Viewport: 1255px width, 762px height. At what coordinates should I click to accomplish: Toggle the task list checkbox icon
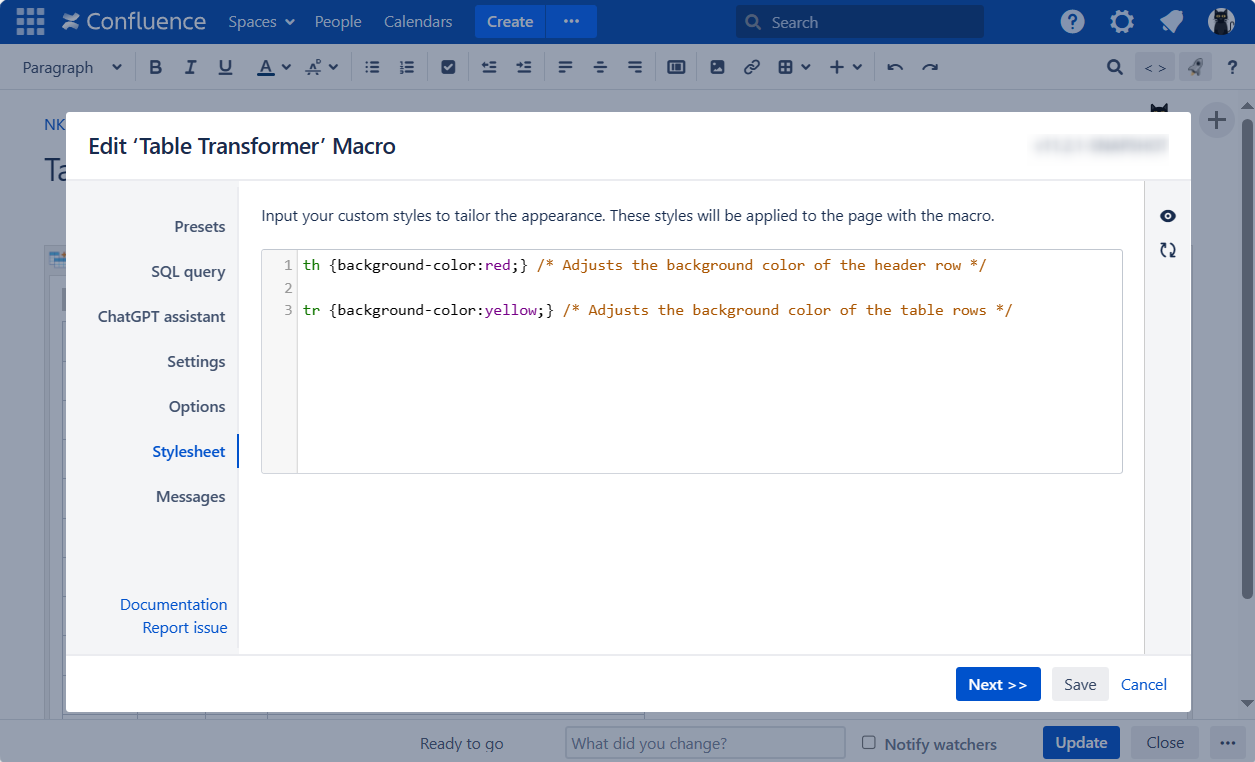click(x=448, y=67)
